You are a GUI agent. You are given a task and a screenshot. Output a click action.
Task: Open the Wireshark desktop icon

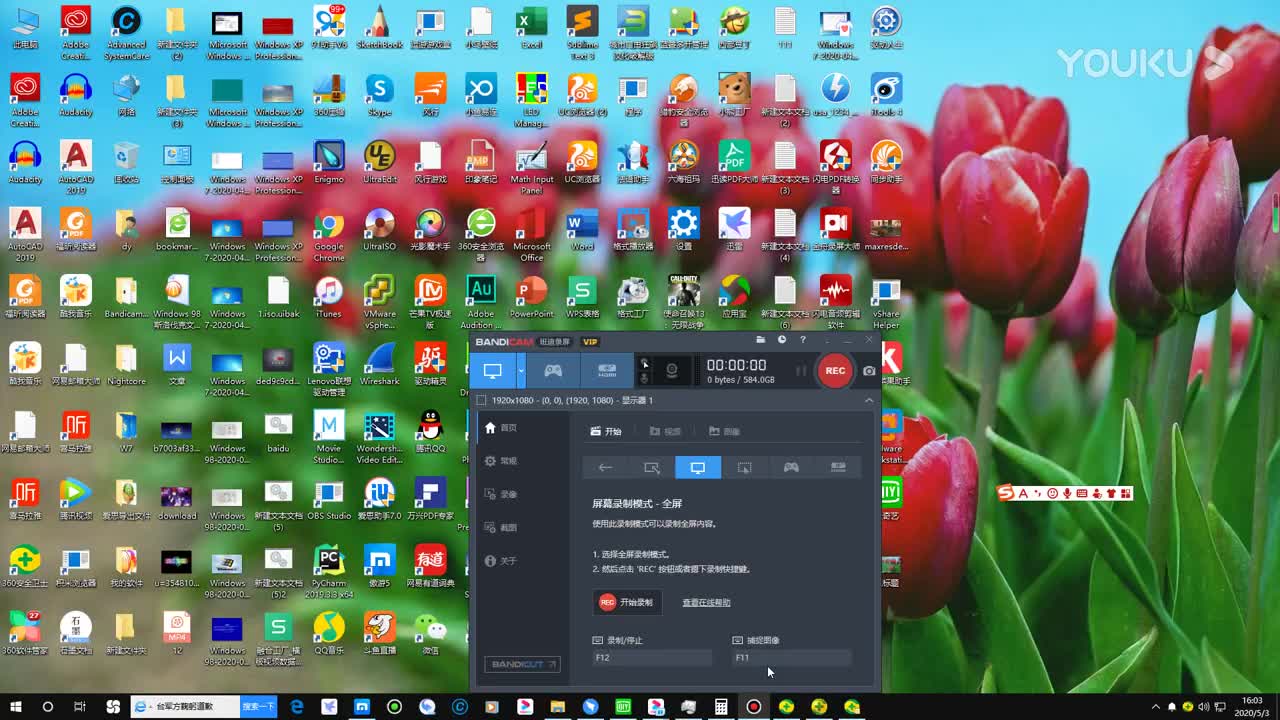(x=379, y=363)
